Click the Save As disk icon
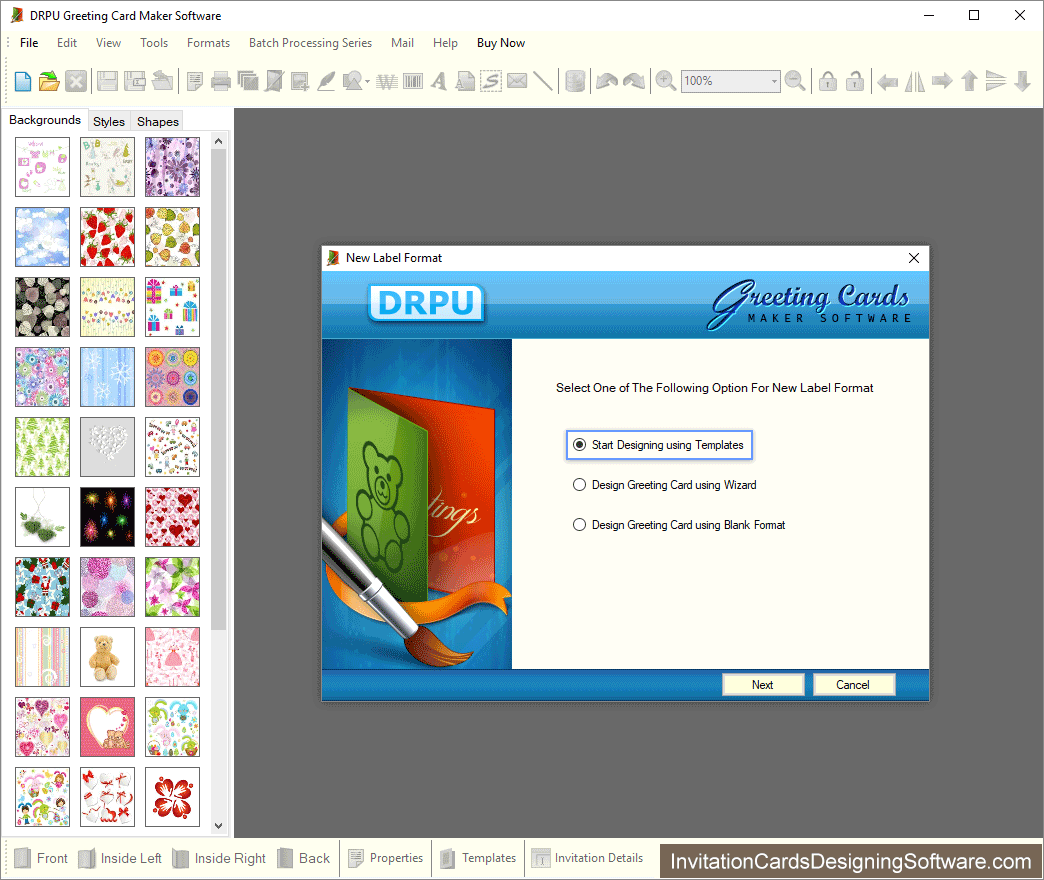The height and width of the screenshot is (880, 1044). 135,81
